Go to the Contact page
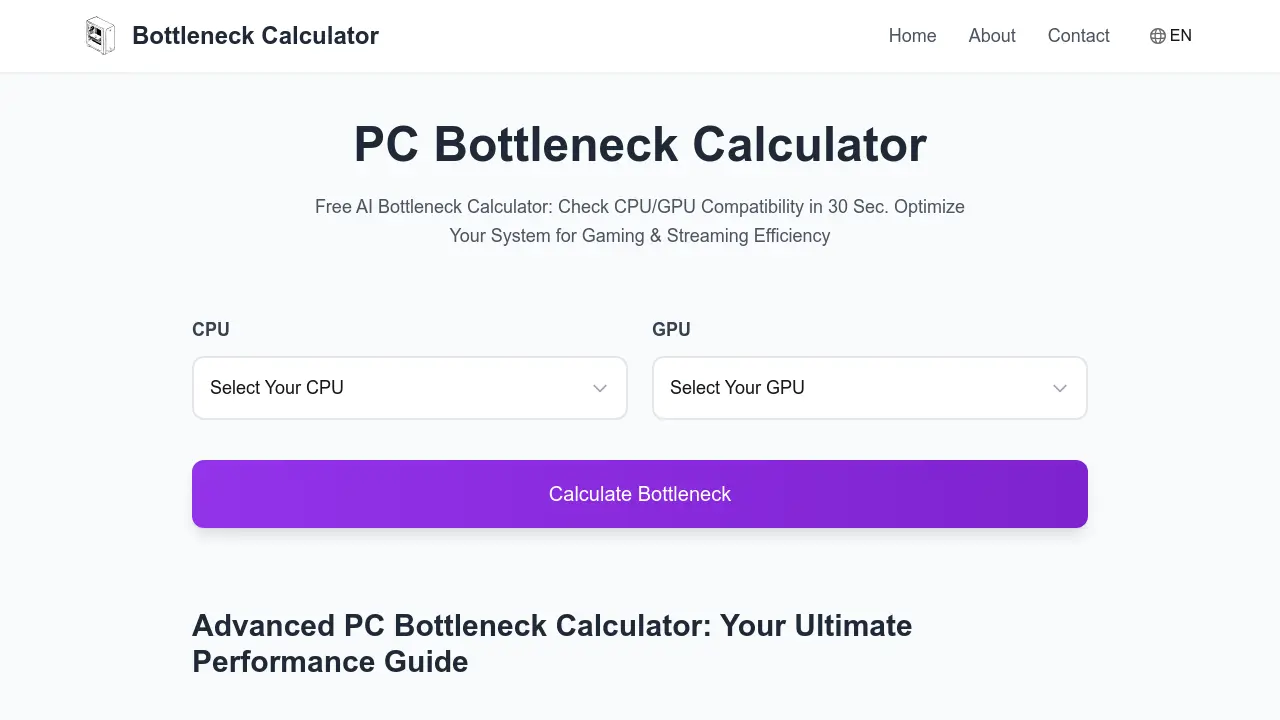Viewport: 1280px width, 720px height. point(1078,36)
